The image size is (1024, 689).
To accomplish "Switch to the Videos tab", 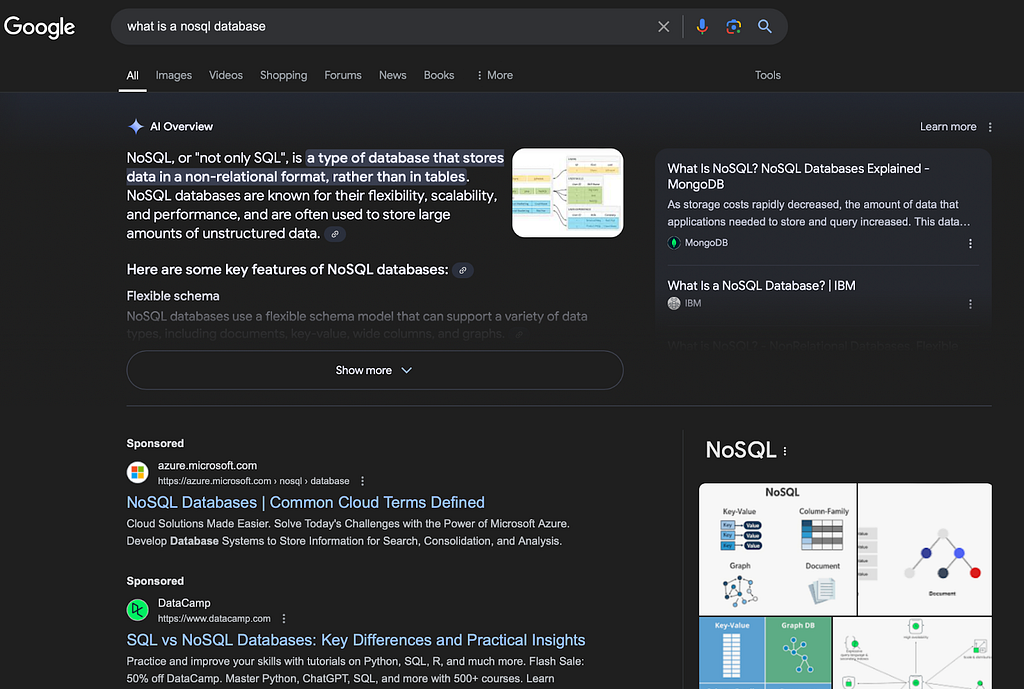I will click(x=226, y=76).
